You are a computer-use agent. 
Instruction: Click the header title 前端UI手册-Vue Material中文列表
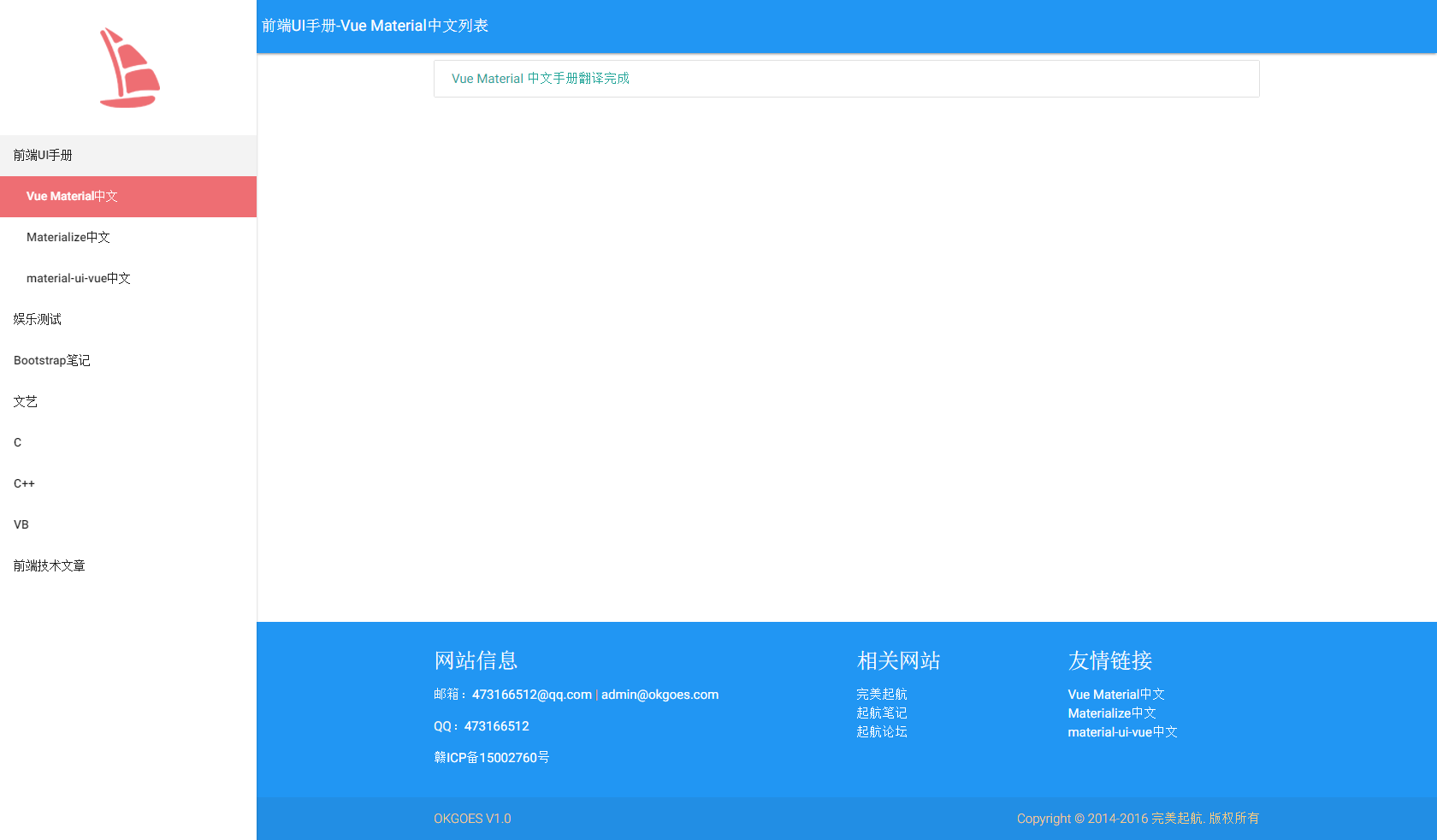pyautogui.click(x=375, y=26)
